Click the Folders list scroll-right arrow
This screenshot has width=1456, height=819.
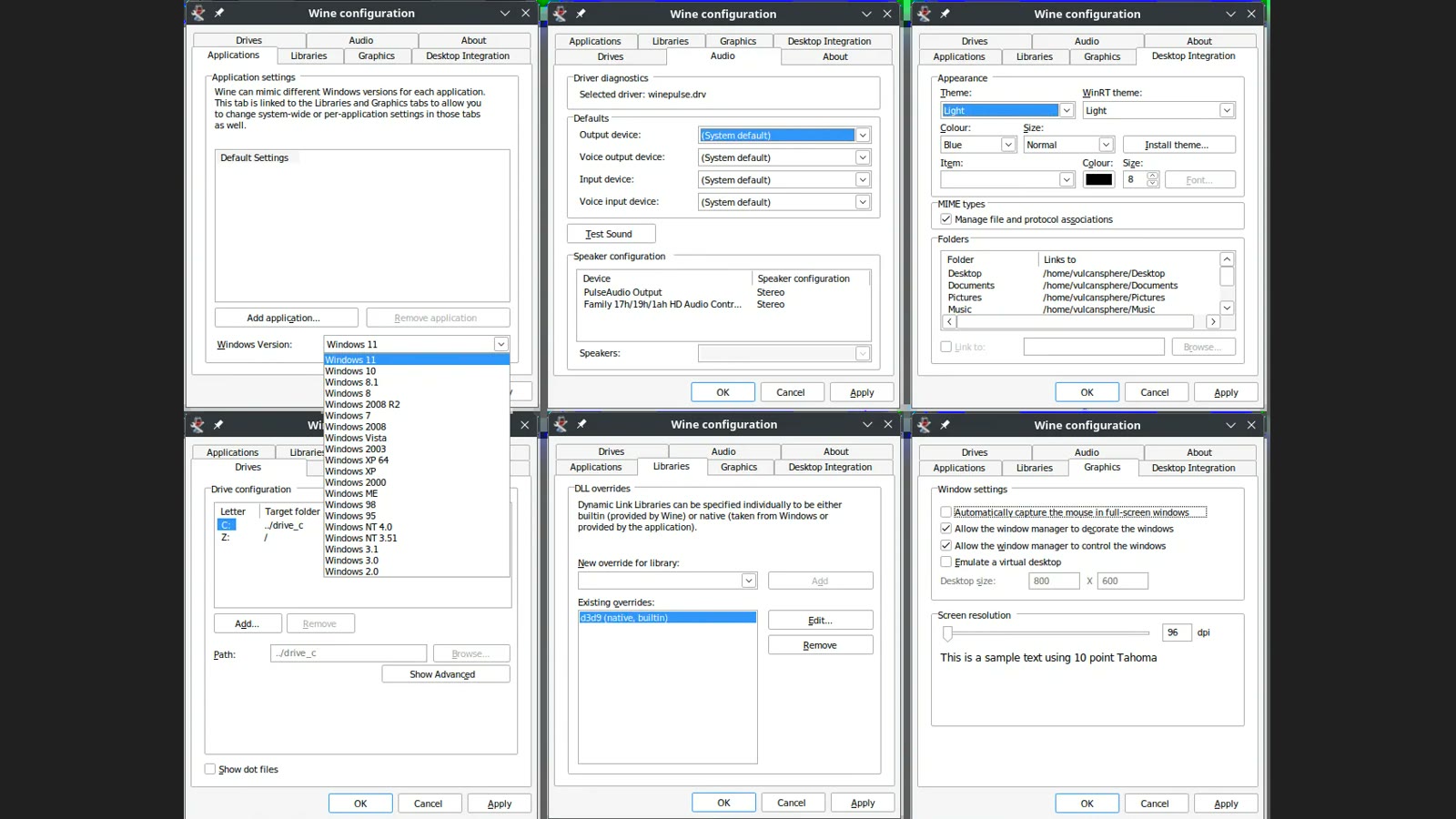click(x=1213, y=322)
